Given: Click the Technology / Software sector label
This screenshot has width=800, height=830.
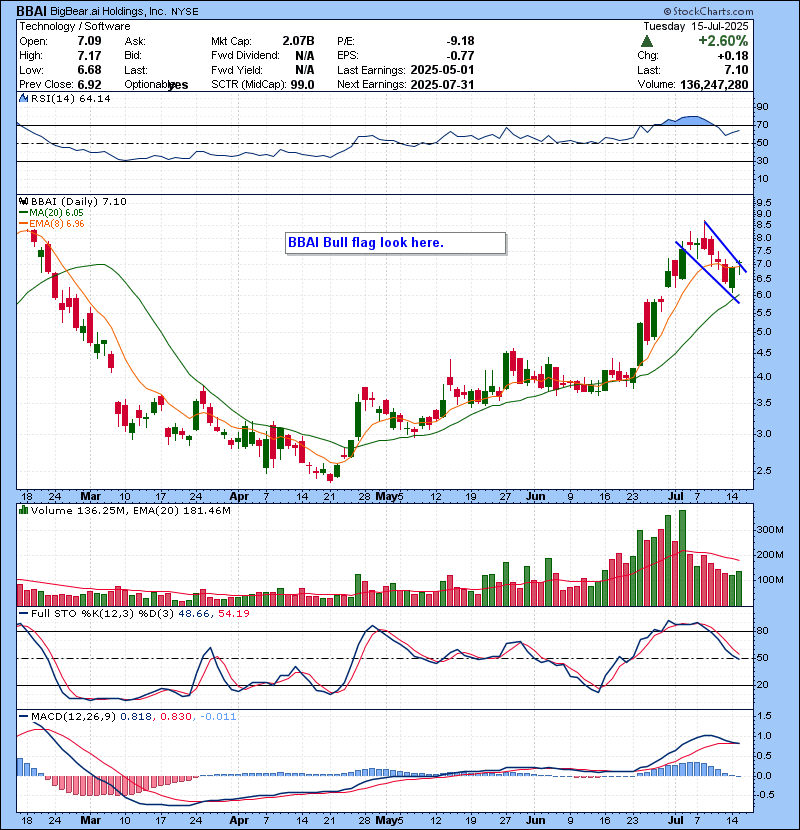Looking at the screenshot, I should (75, 26).
